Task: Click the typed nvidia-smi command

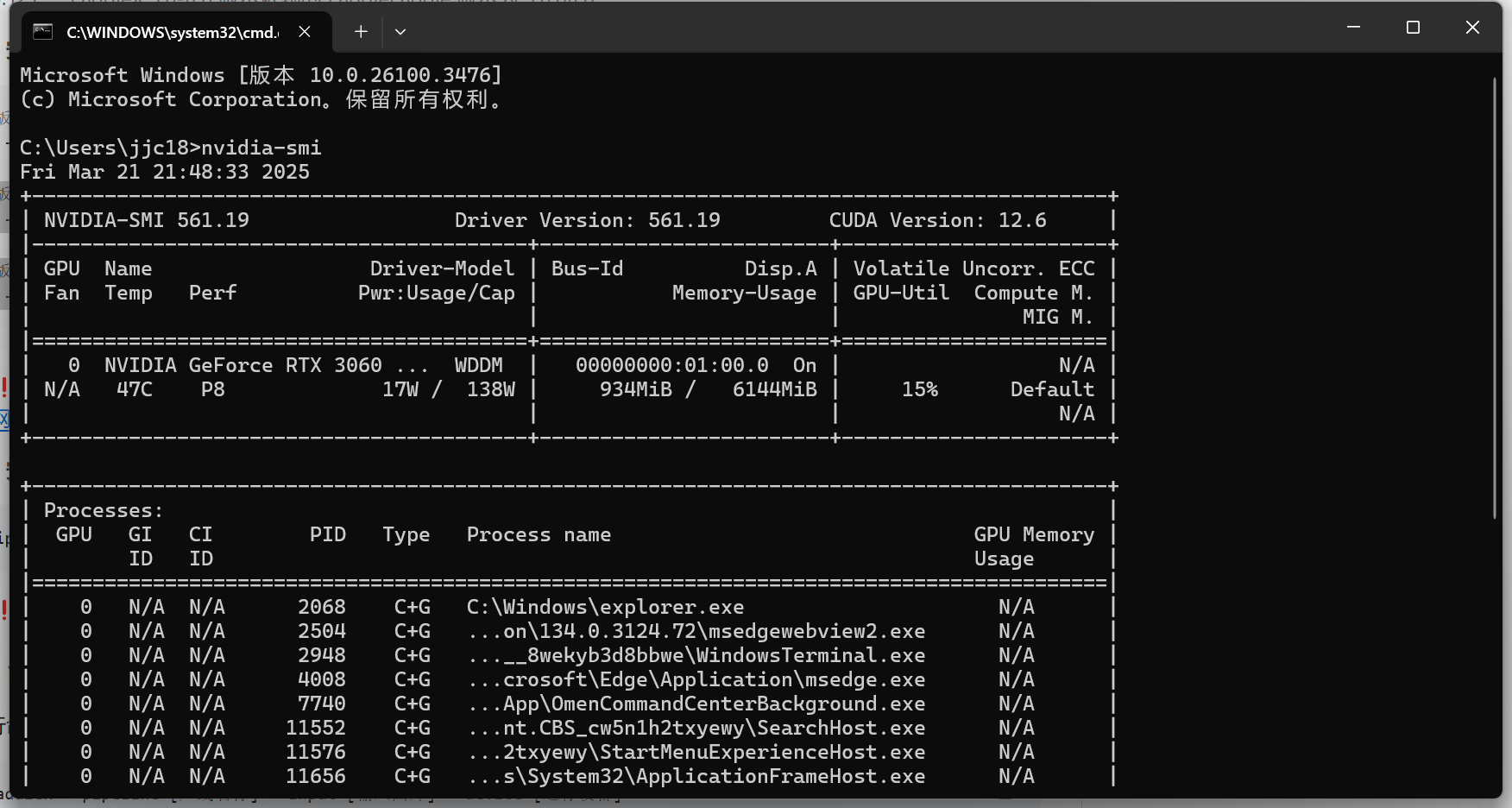Action: click(x=261, y=148)
